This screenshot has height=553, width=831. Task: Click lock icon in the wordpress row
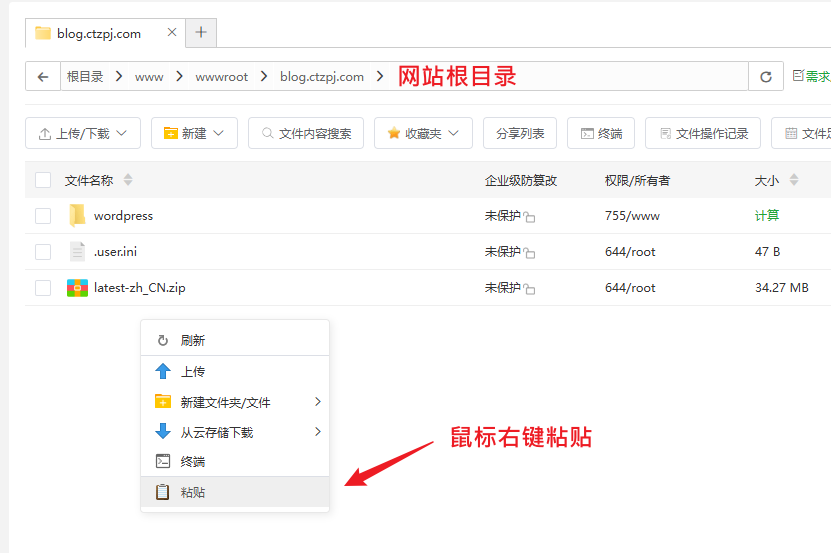pos(529,217)
